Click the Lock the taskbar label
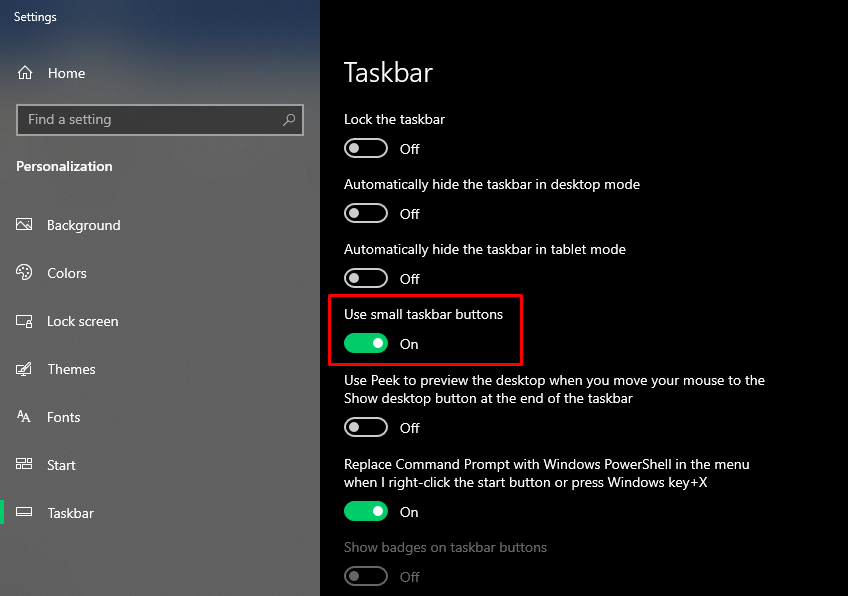This screenshot has width=848, height=596. pos(394,119)
